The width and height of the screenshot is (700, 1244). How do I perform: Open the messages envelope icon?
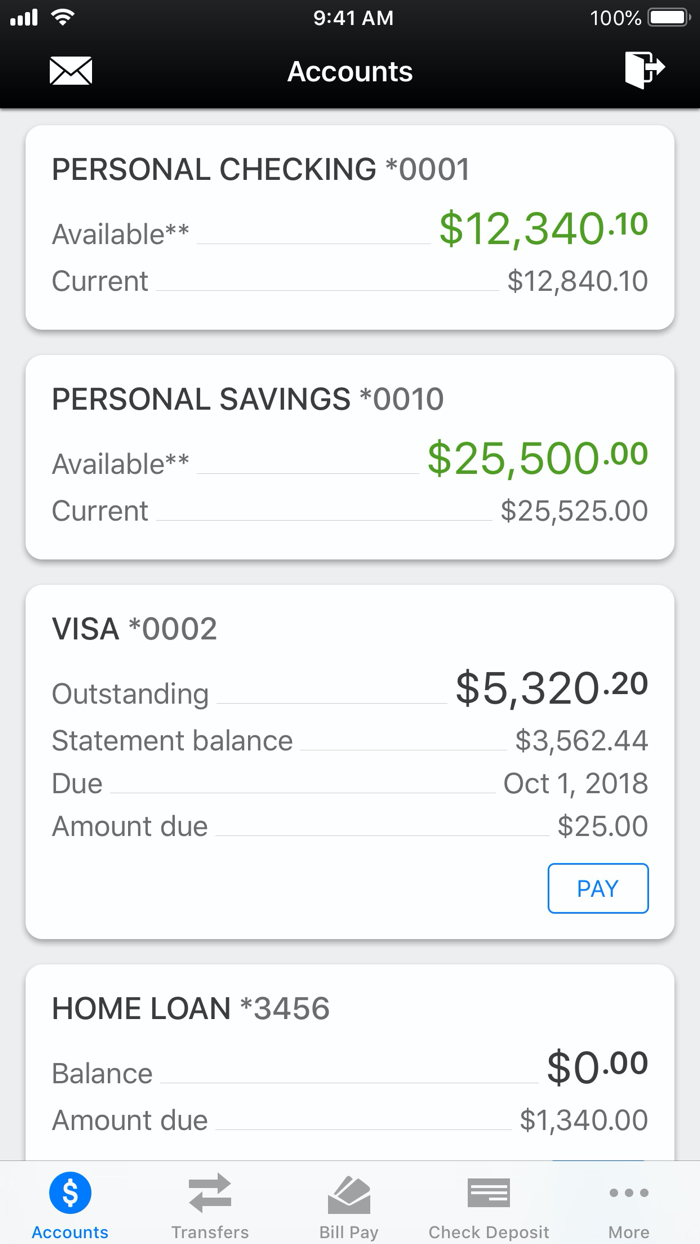(70, 70)
